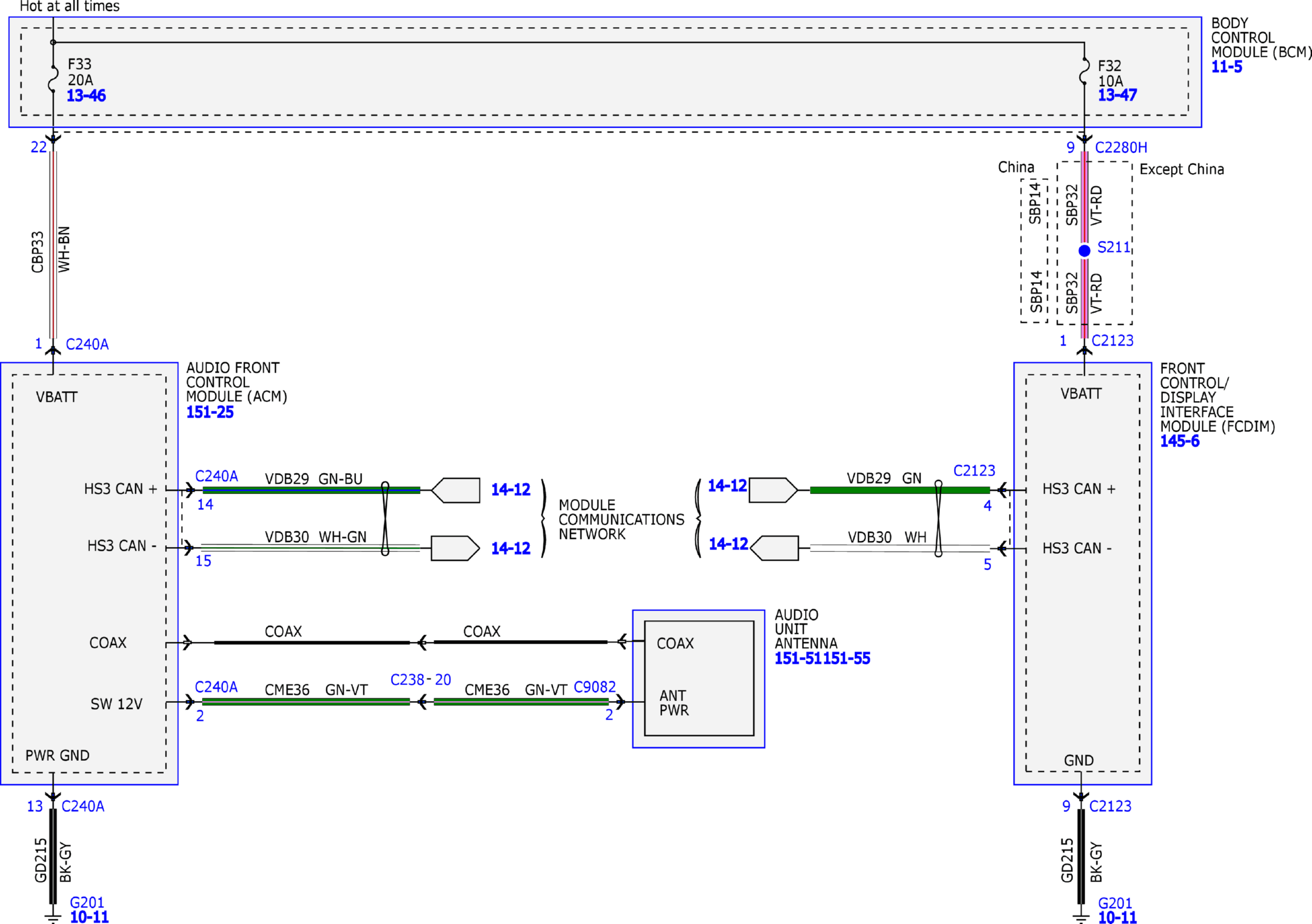Click the off-page arrow beside VDB29 GN wire
This screenshot has height=924, width=1312.
[x=774, y=490]
